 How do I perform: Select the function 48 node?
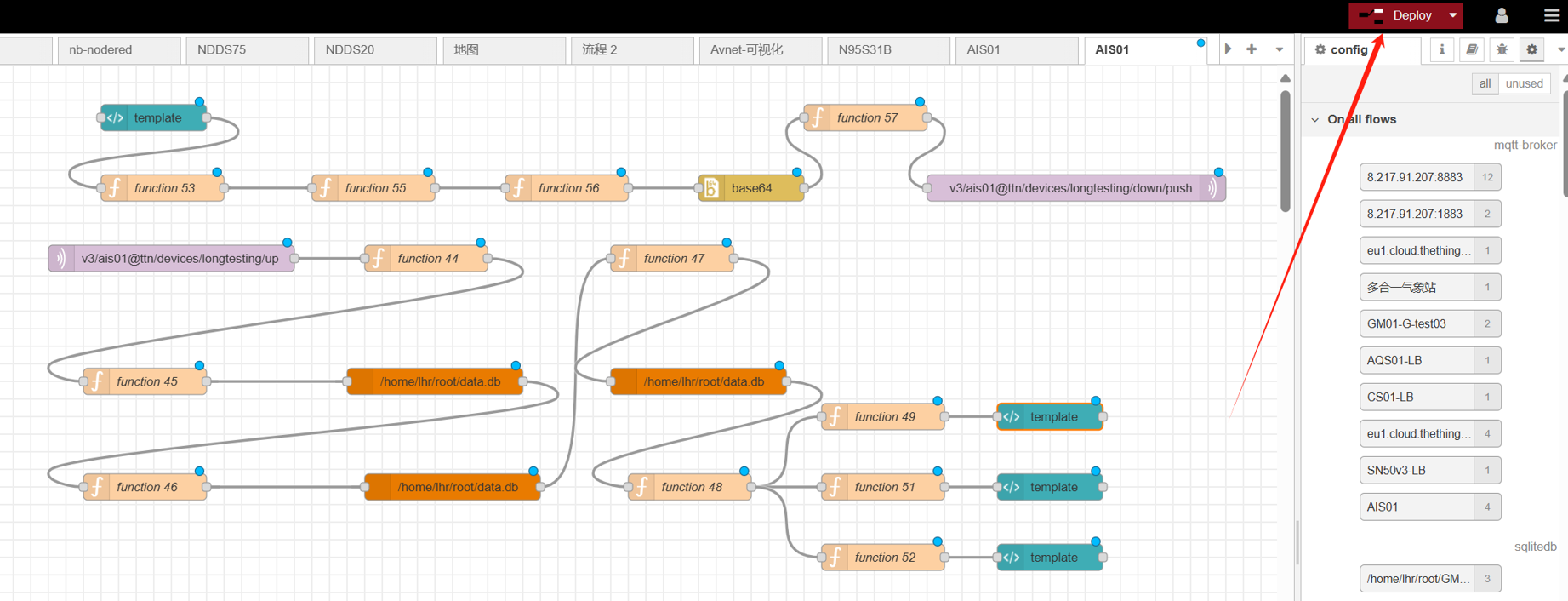689,487
